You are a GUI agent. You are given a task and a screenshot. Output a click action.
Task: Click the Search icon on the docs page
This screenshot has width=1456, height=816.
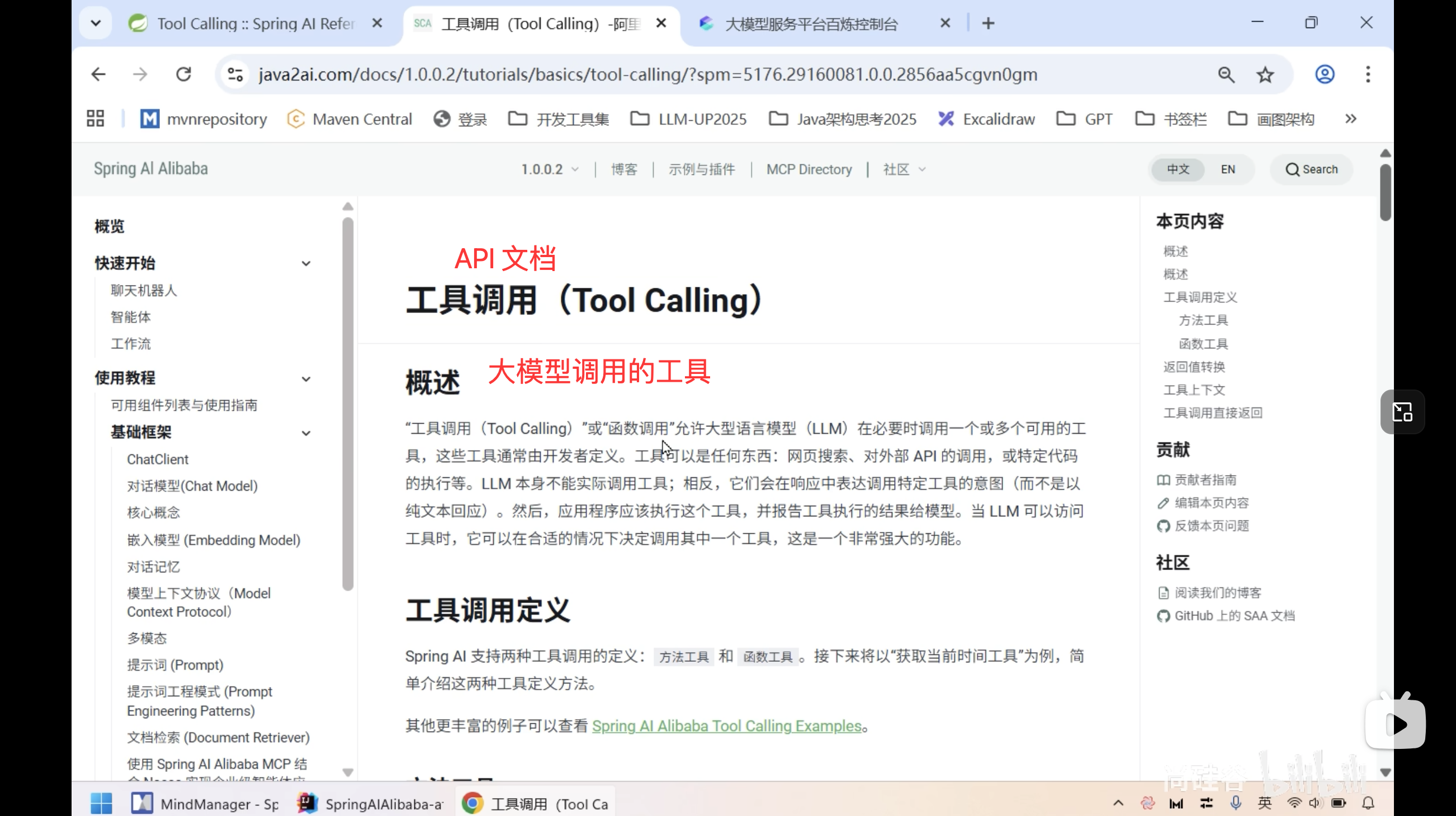point(1311,169)
